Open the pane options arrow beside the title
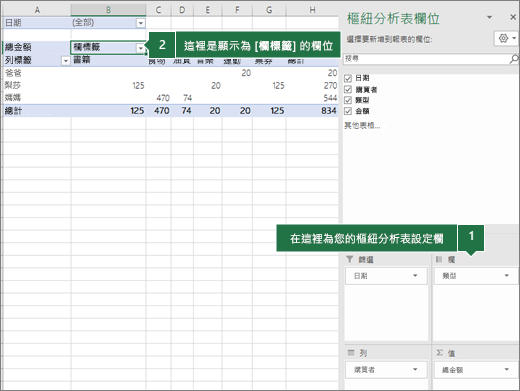The height and width of the screenshot is (391, 520). 489,17
